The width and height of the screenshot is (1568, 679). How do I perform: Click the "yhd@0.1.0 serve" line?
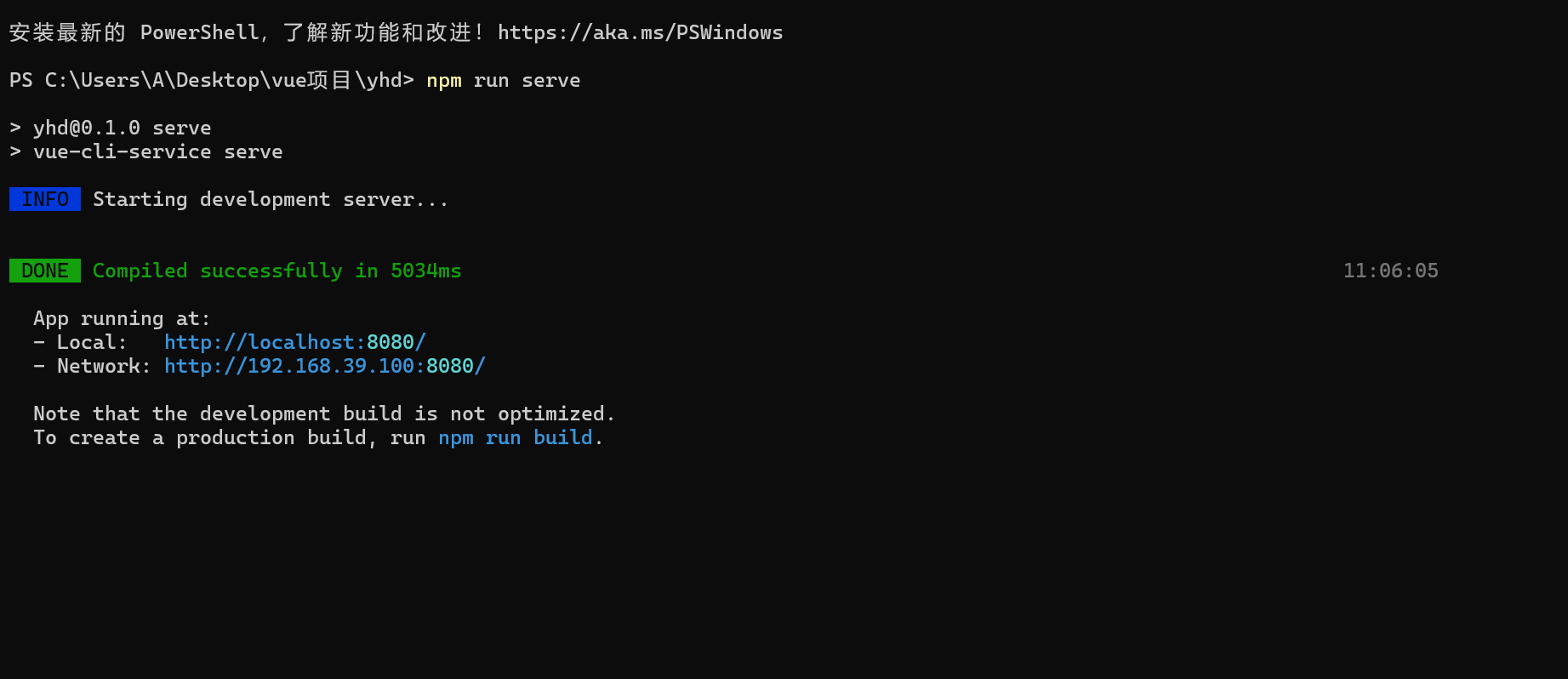click(122, 128)
